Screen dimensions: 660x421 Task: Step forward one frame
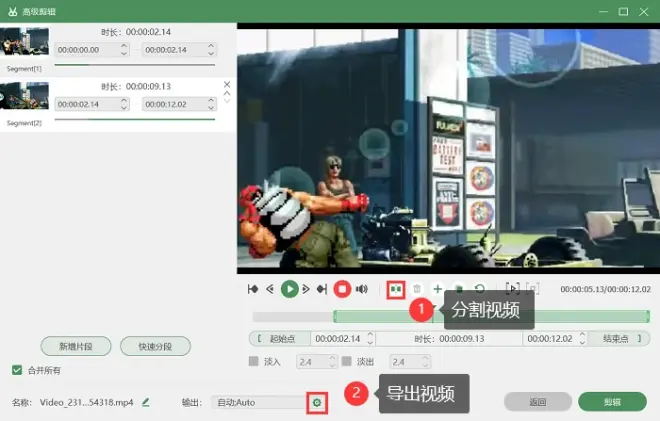click(x=306, y=289)
